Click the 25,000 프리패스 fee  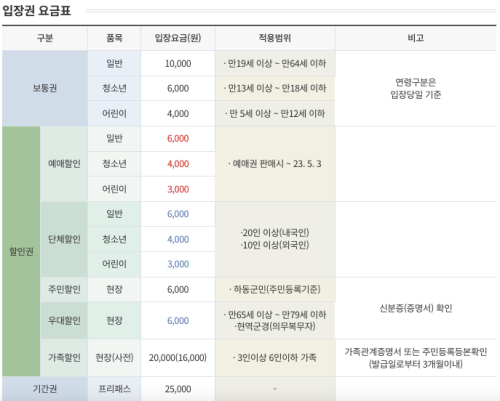pyautogui.click(x=178, y=389)
